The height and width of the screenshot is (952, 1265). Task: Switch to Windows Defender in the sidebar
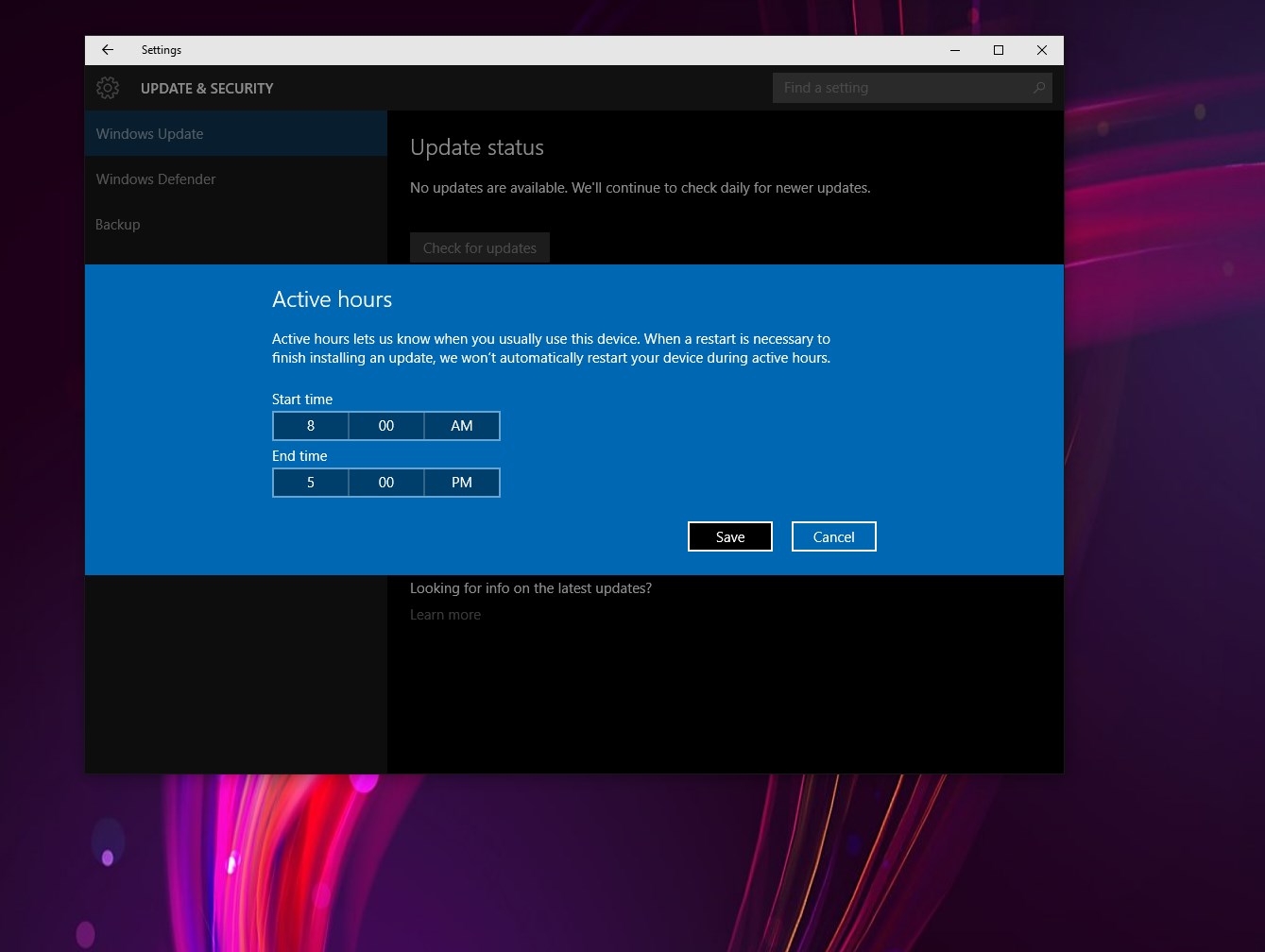coord(156,179)
